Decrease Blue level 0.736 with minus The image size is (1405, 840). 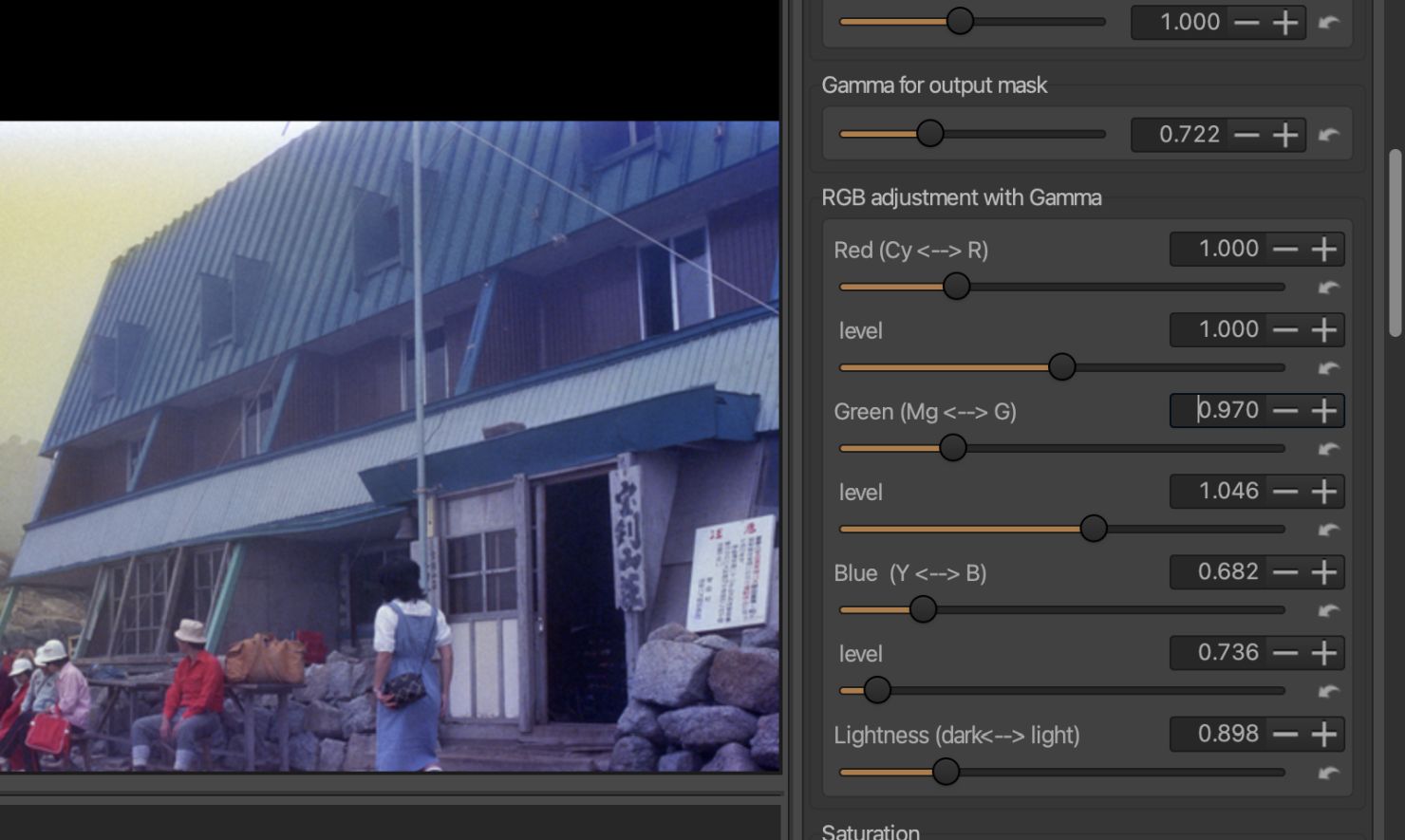coord(1285,653)
